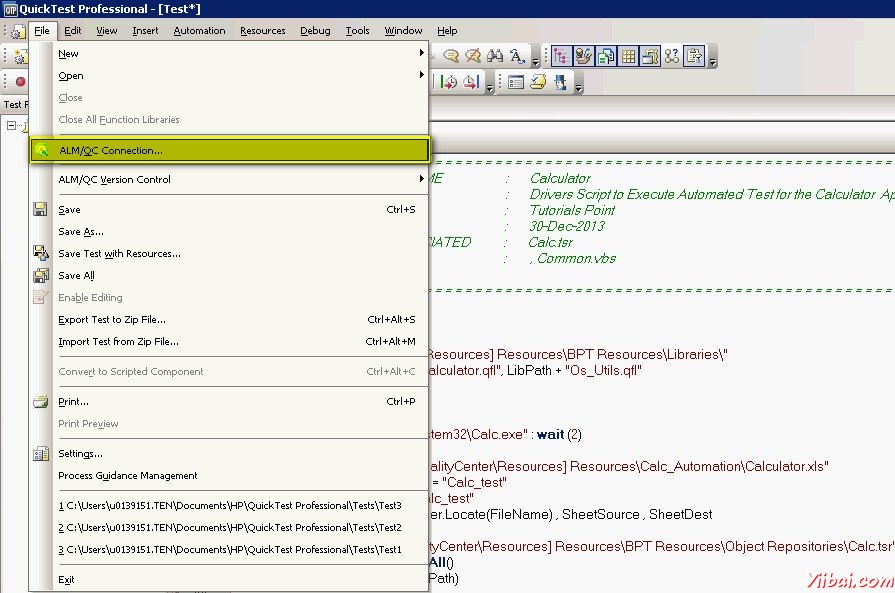Click the yellow sticky note toolbar icon
Screen dimensions: 895x593
pos(537,82)
